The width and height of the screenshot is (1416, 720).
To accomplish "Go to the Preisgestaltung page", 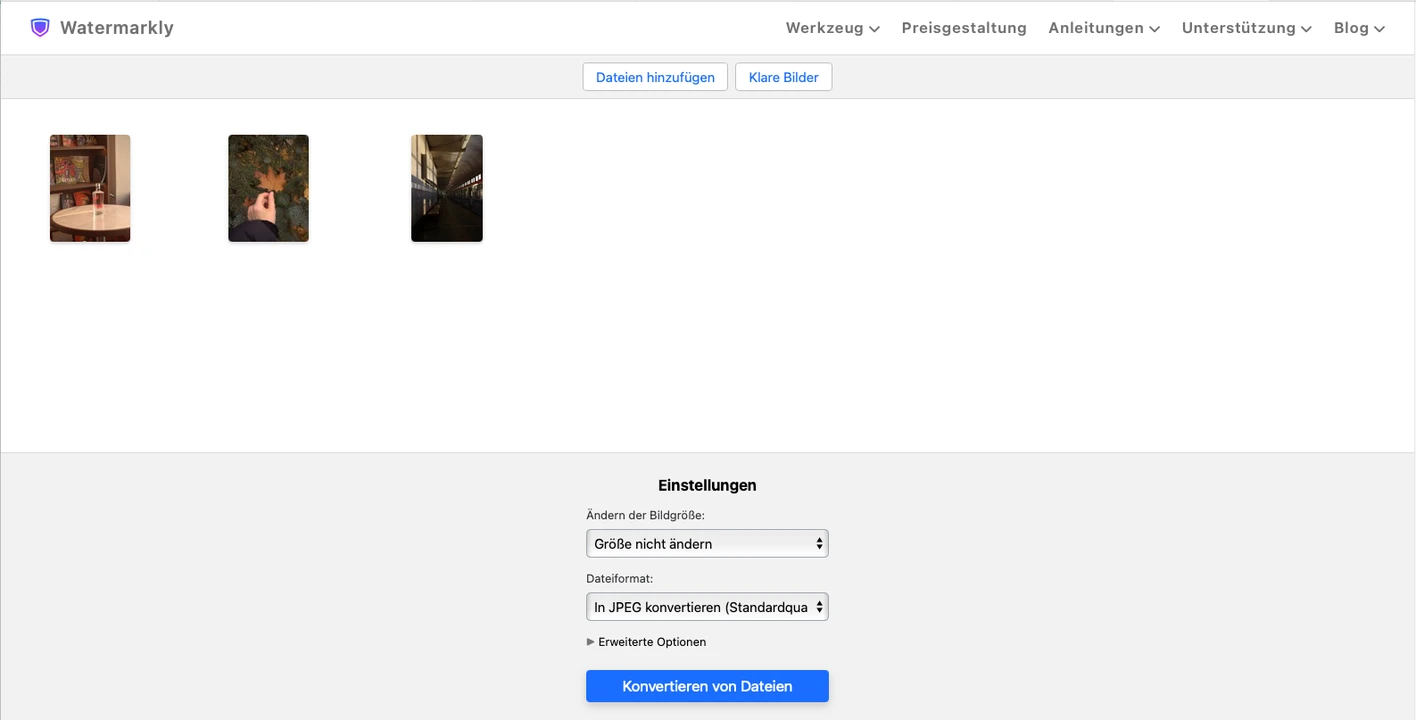I will coord(963,28).
